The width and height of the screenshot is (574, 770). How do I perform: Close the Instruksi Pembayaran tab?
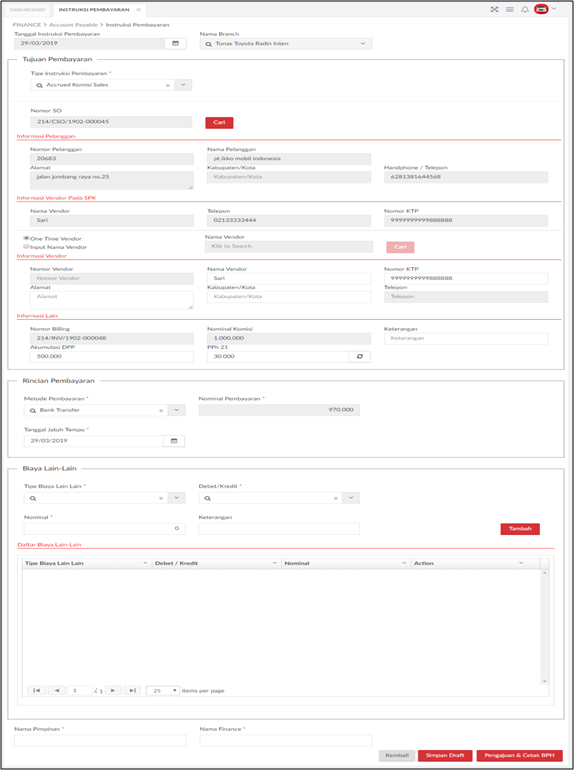[x=138, y=10]
